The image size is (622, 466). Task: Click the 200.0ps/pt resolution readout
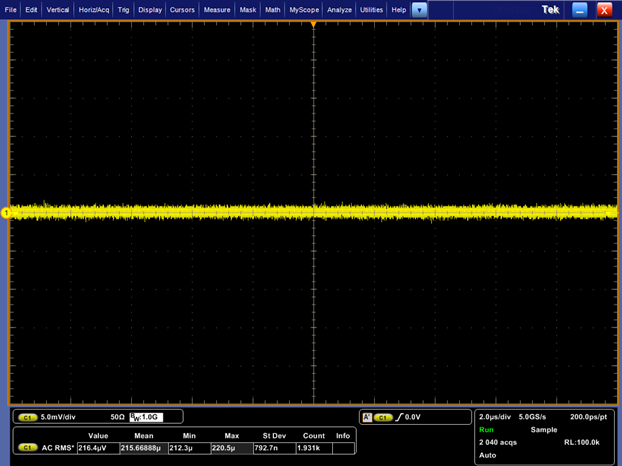[588, 417]
